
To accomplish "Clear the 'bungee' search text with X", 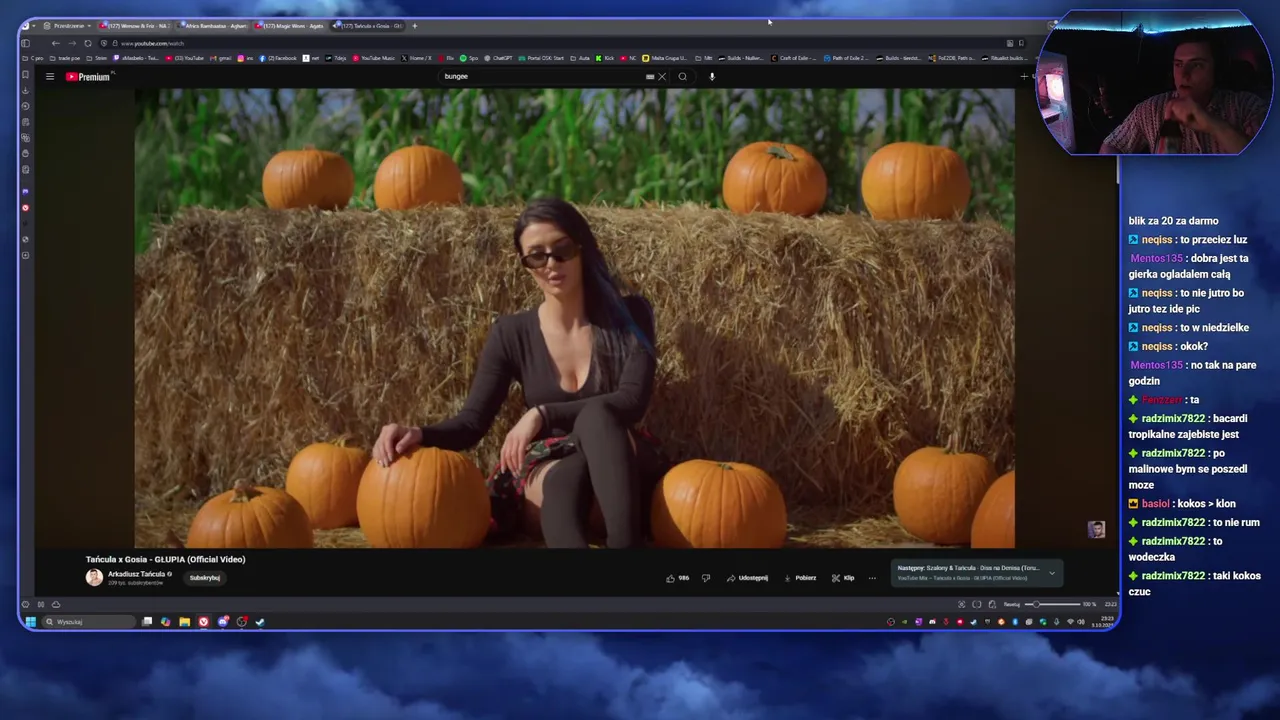I will 661,76.
